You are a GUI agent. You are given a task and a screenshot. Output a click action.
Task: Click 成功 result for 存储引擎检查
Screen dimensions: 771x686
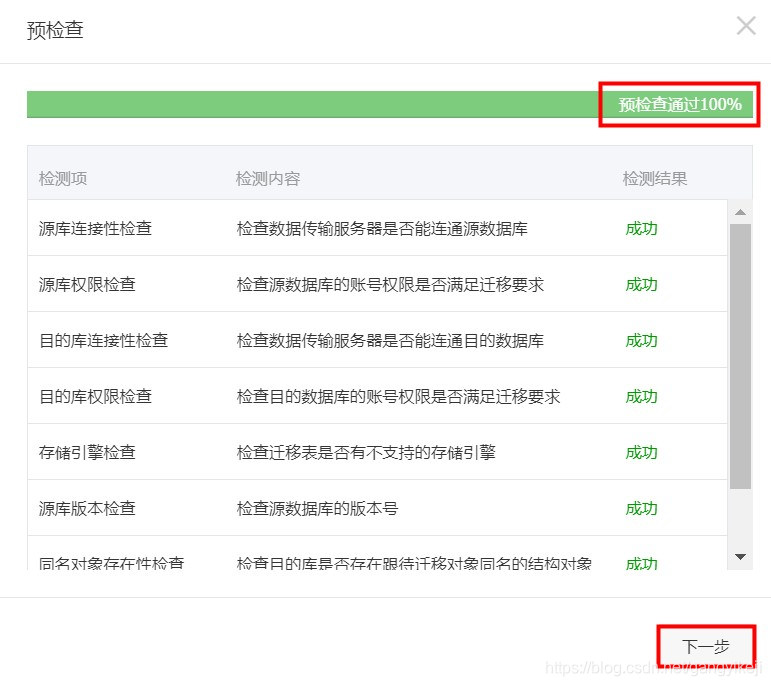(641, 453)
